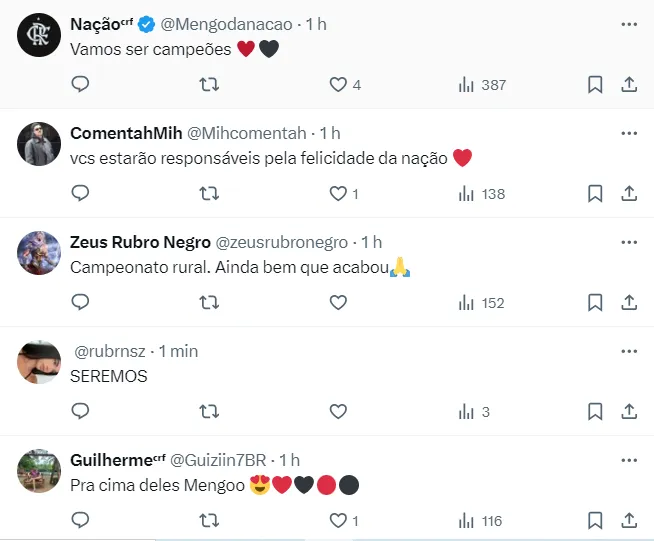Screen dimensions: 654x541
Task: Bookmark the Zeus Rubro Negro tweet
Action: (x=595, y=301)
